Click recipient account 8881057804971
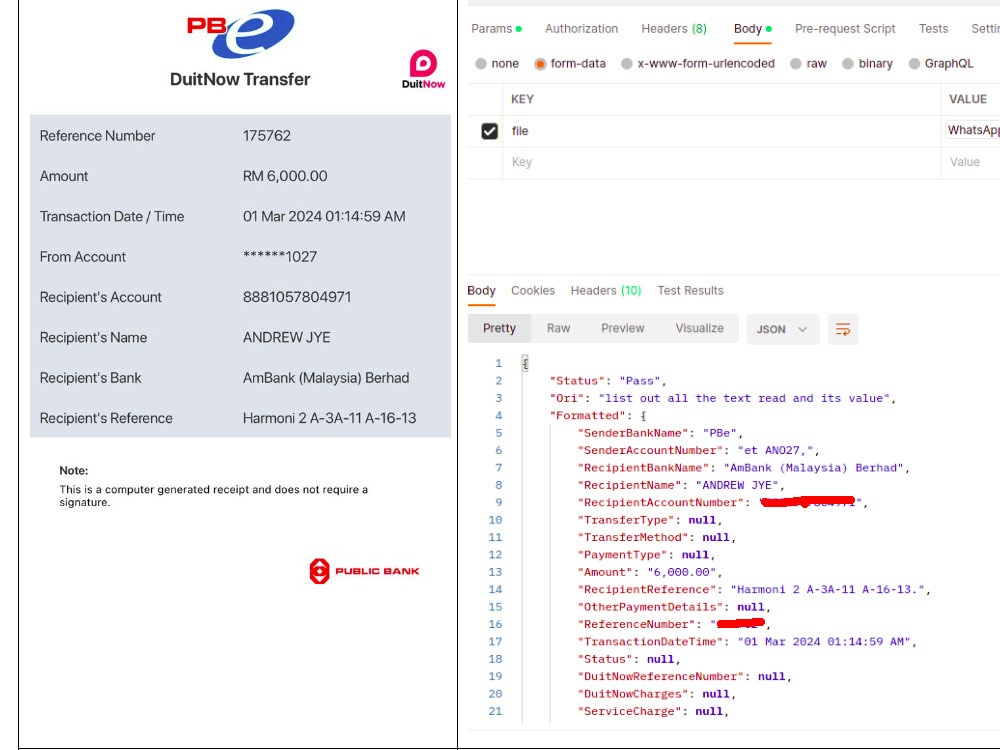The width and height of the screenshot is (1000, 750). point(297,297)
